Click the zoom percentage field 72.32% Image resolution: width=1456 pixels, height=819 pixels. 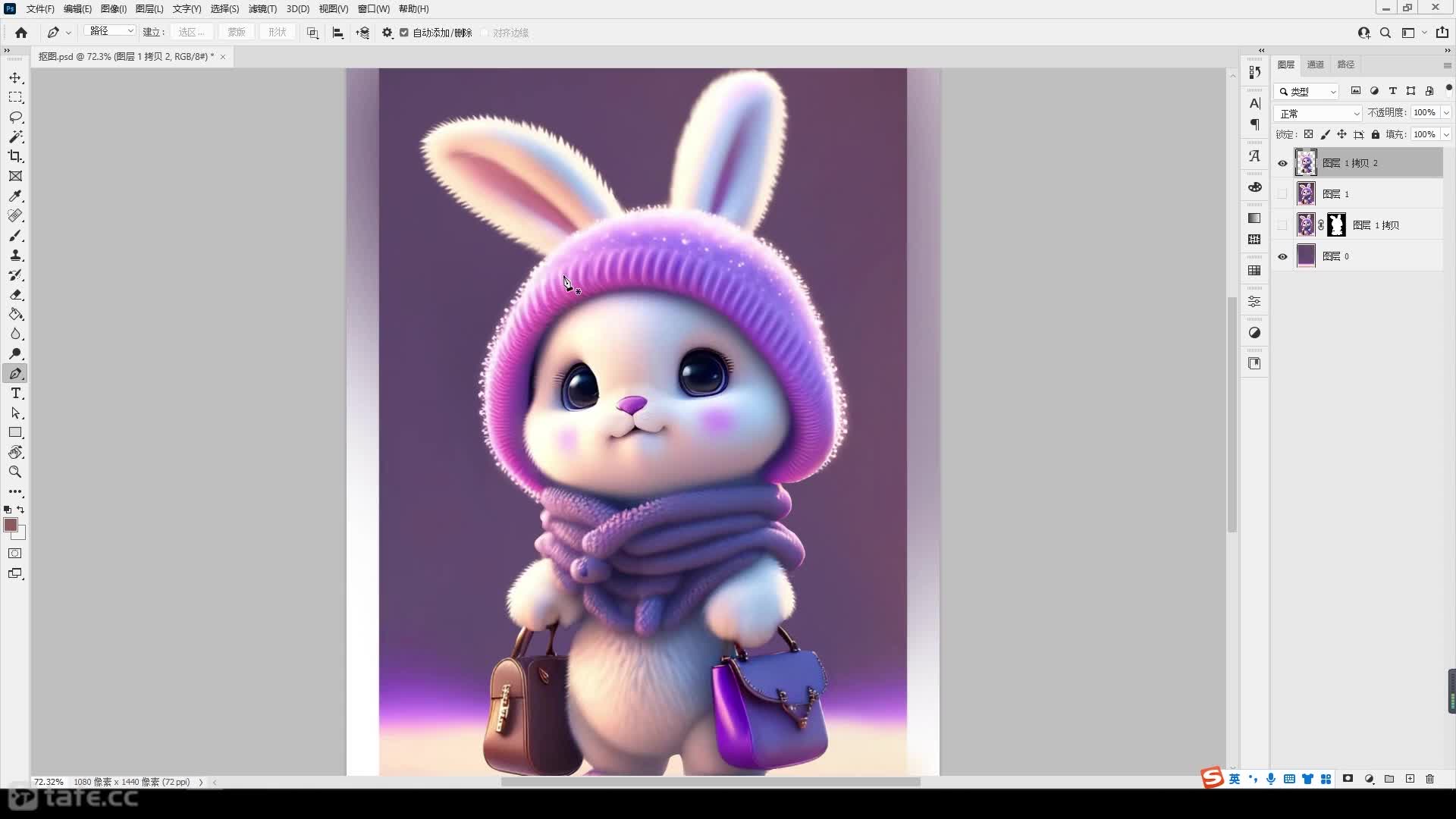[x=49, y=782]
